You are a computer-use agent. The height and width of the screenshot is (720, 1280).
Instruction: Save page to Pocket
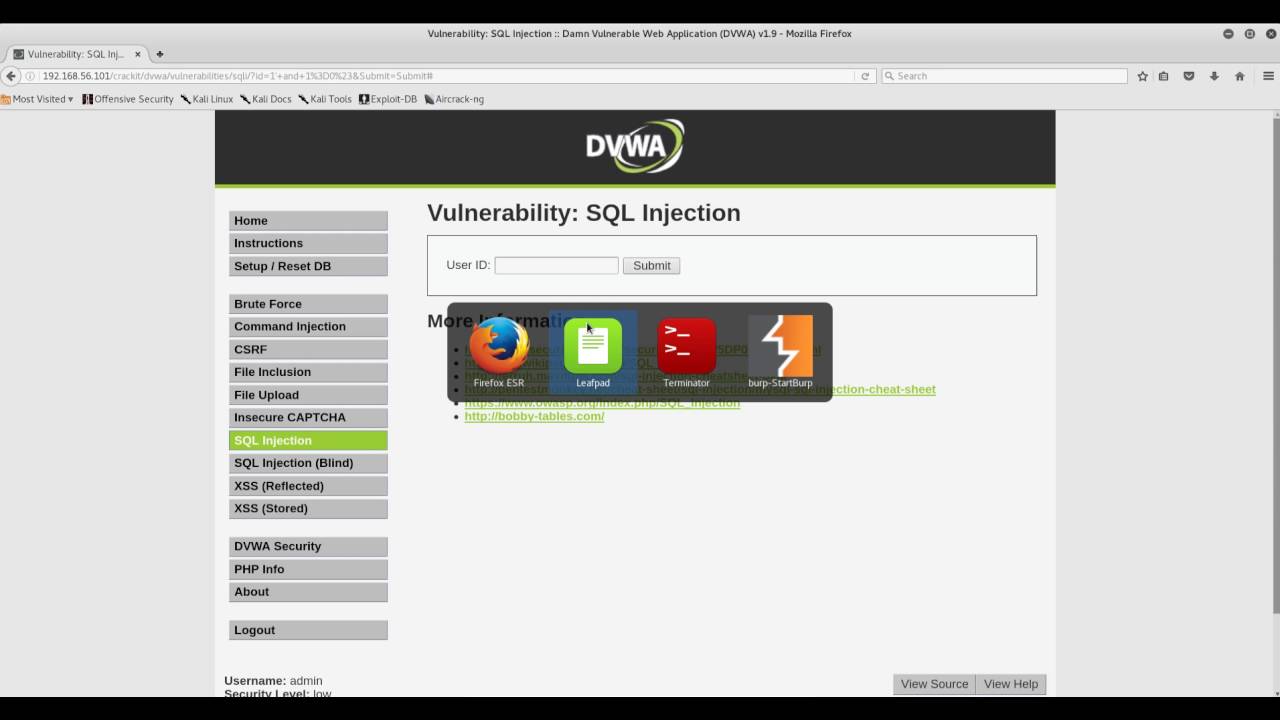point(1189,76)
